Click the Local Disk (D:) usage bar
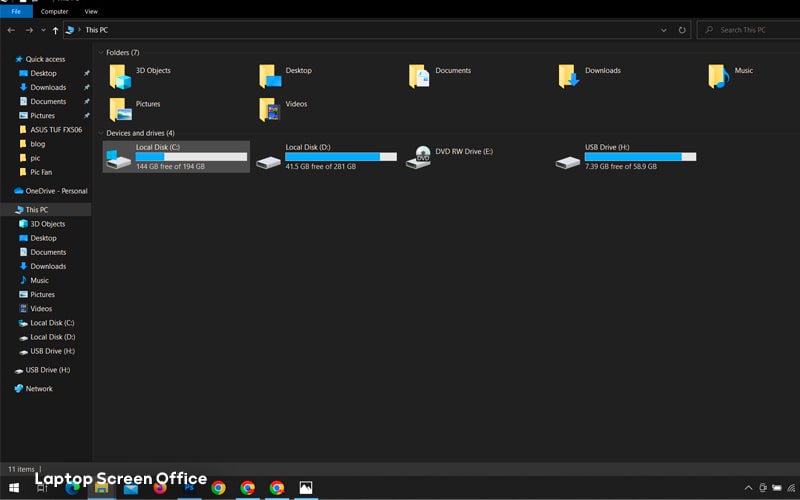Viewport: 800px width, 500px height. [x=341, y=157]
